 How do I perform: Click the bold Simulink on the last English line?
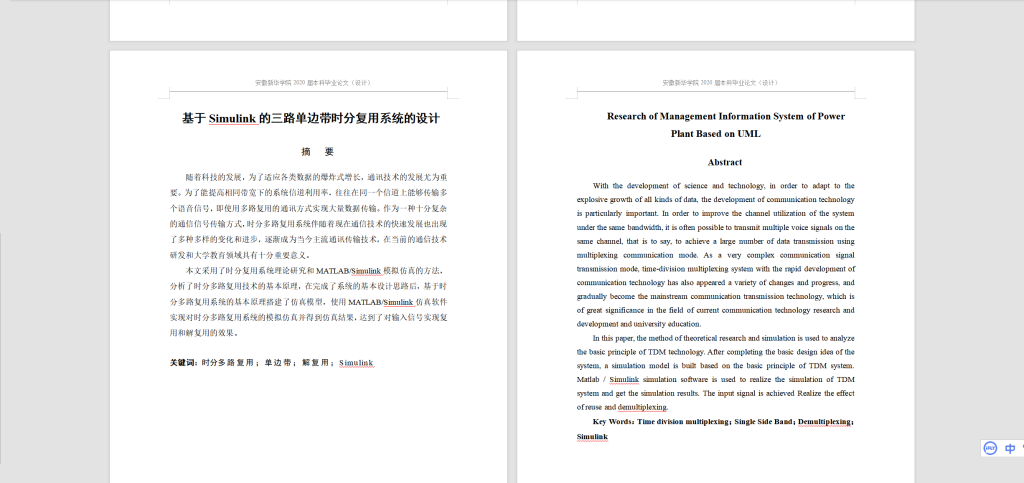592,436
